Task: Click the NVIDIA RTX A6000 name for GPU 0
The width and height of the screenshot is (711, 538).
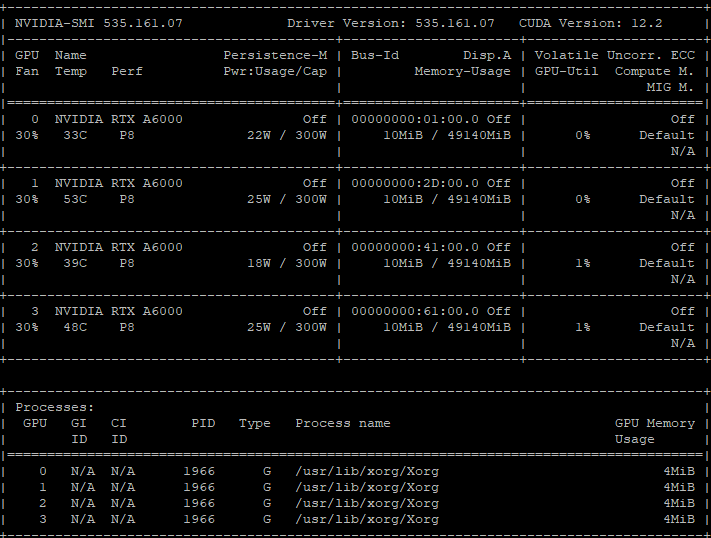Action: (118, 119)
